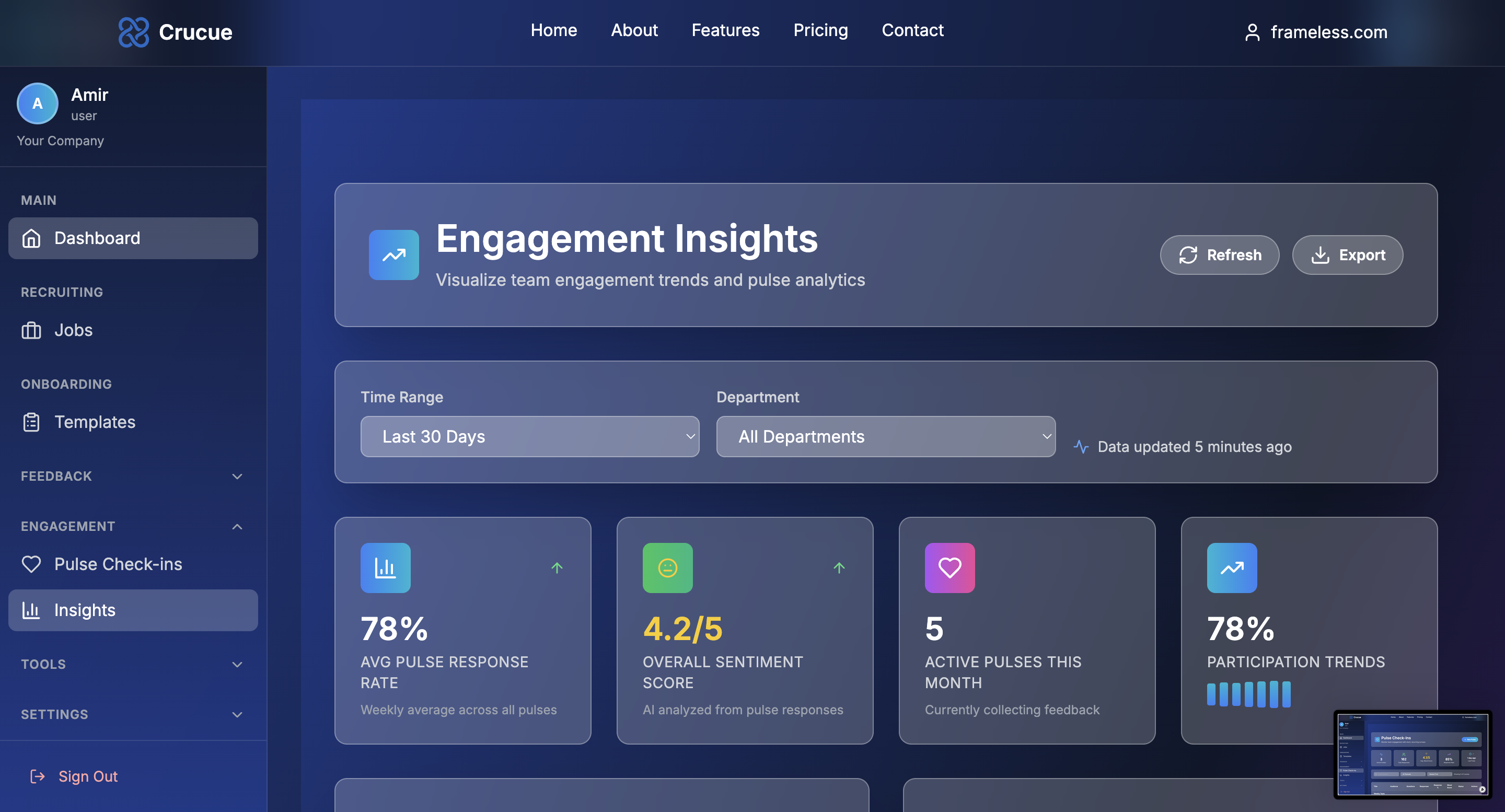Click the pink heart Active Pulses icon
Screen dimensions: 1505x812
coord(950,567)
